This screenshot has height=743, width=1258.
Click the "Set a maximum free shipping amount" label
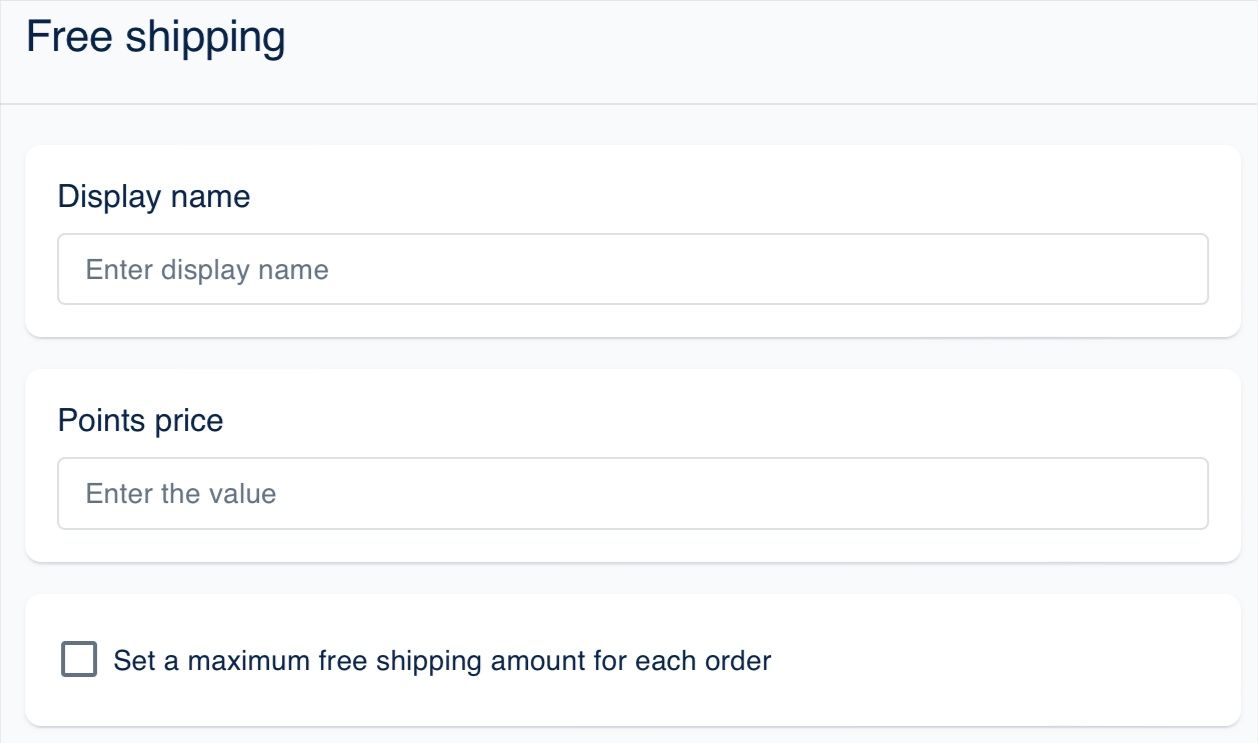pos(442,661)
